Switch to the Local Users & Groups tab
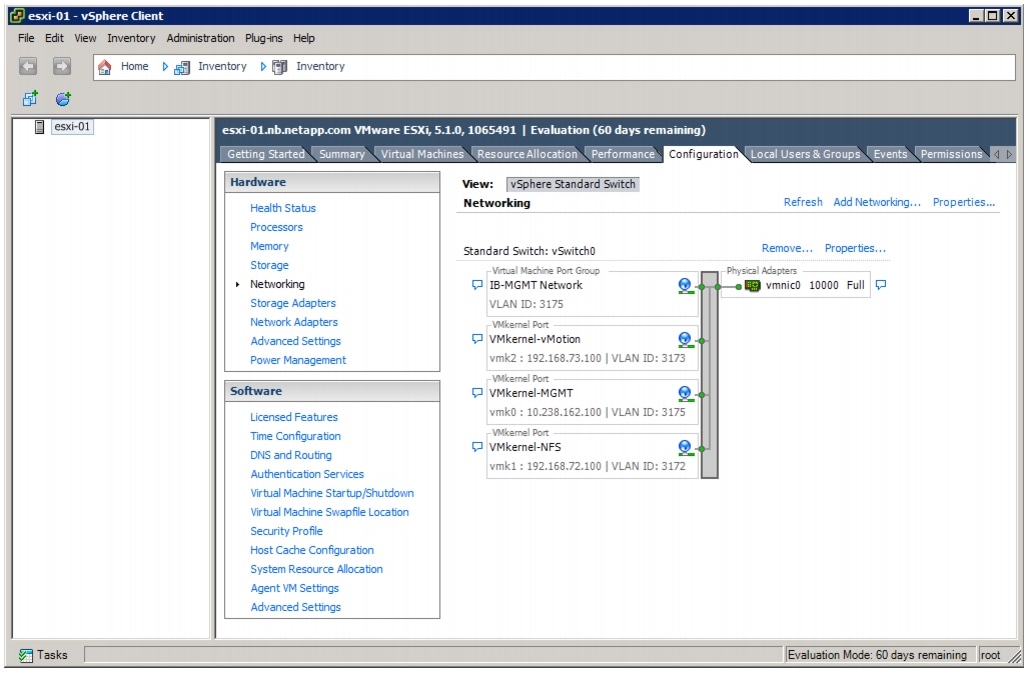 point(805,154)
